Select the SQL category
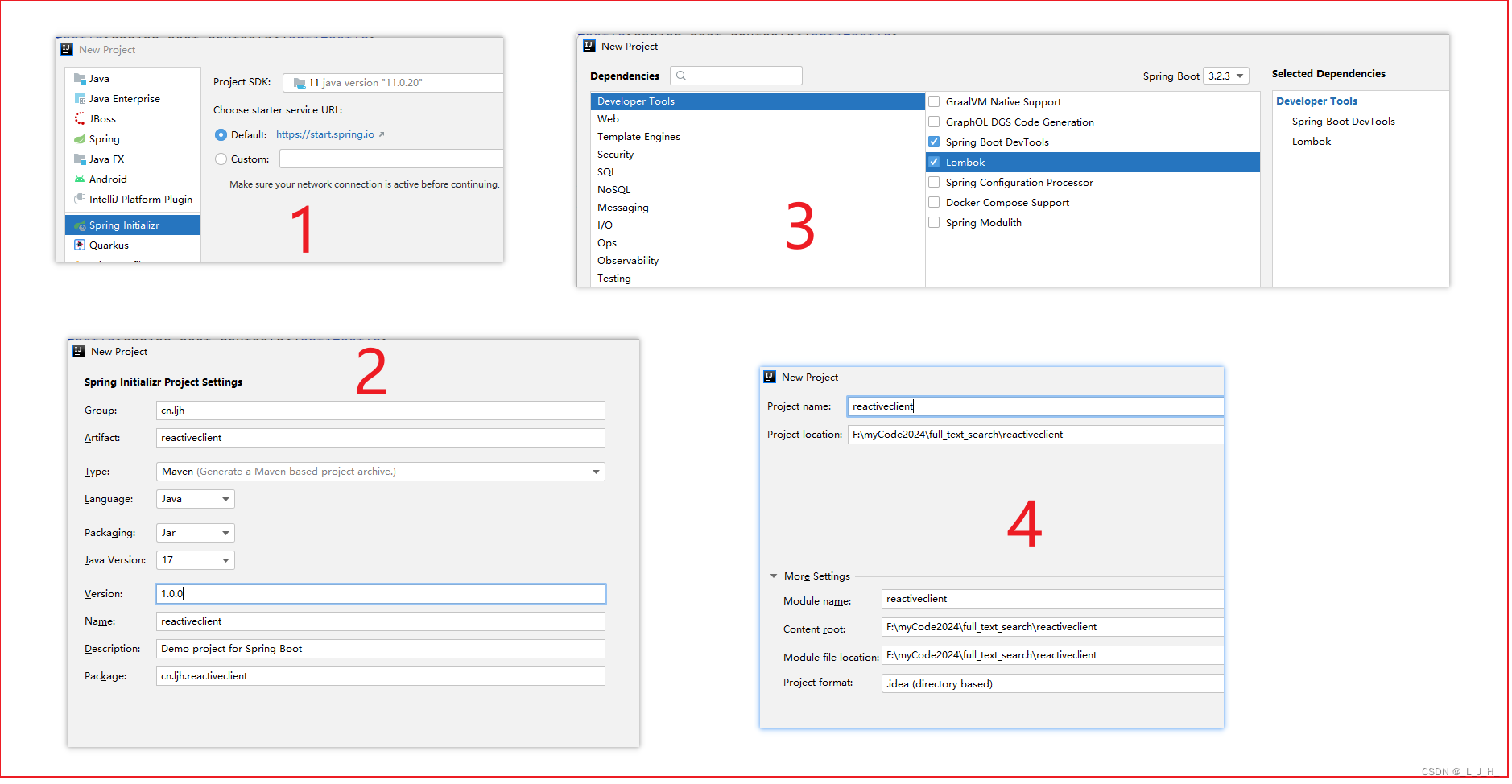This screenshot has height=784, width=1512. [758, 172]
